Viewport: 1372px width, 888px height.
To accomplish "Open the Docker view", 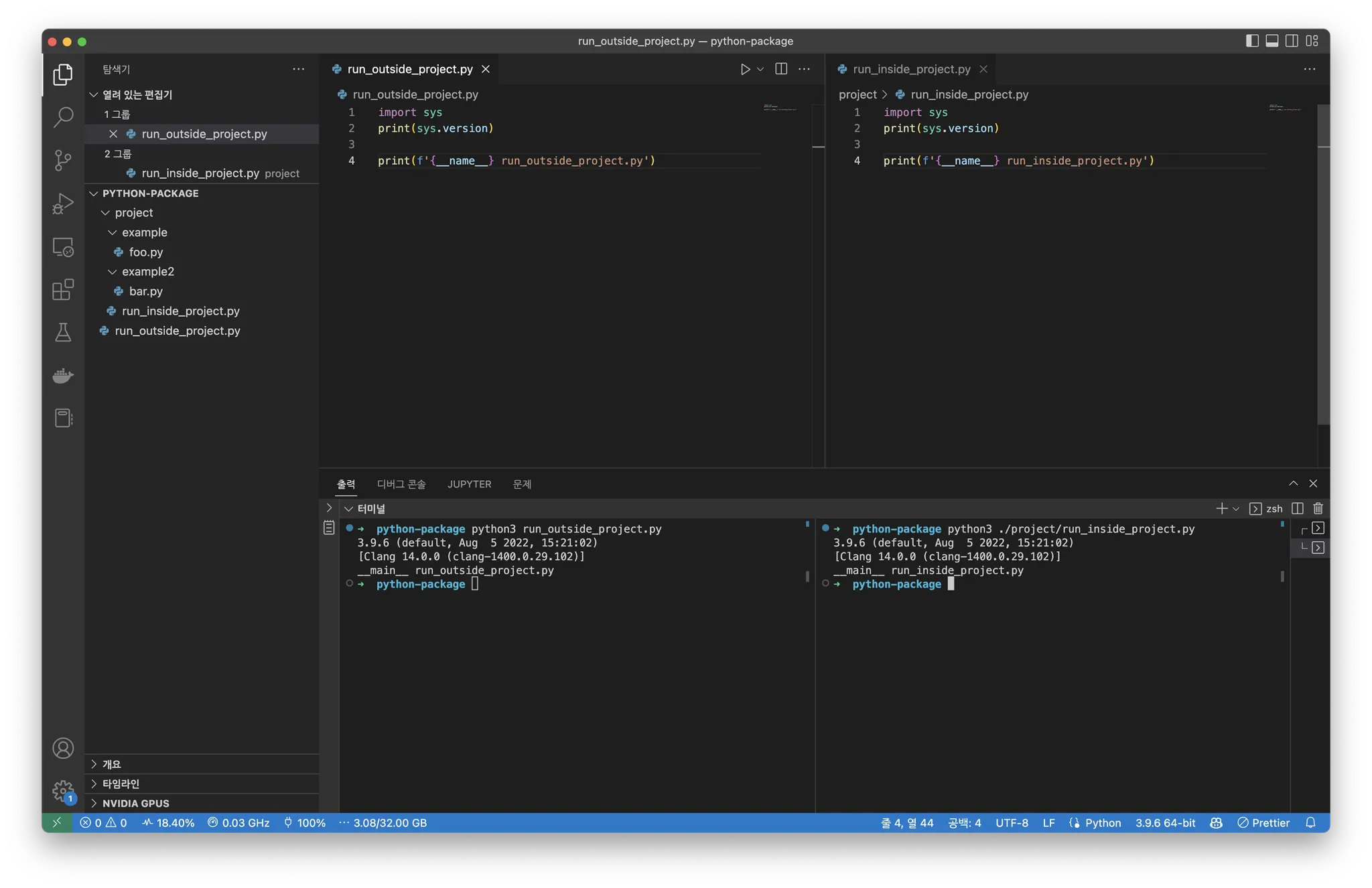I will pyautogui.click(x=63, y=376).
